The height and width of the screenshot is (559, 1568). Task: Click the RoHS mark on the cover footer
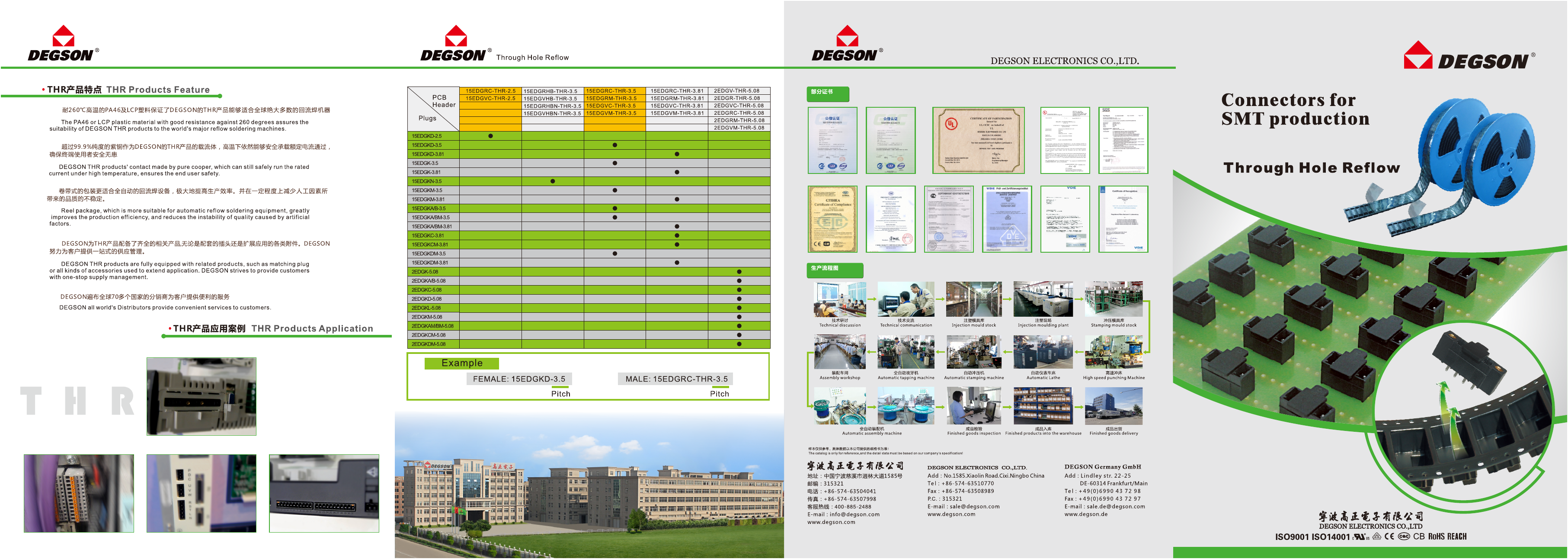click(1437, 537)
